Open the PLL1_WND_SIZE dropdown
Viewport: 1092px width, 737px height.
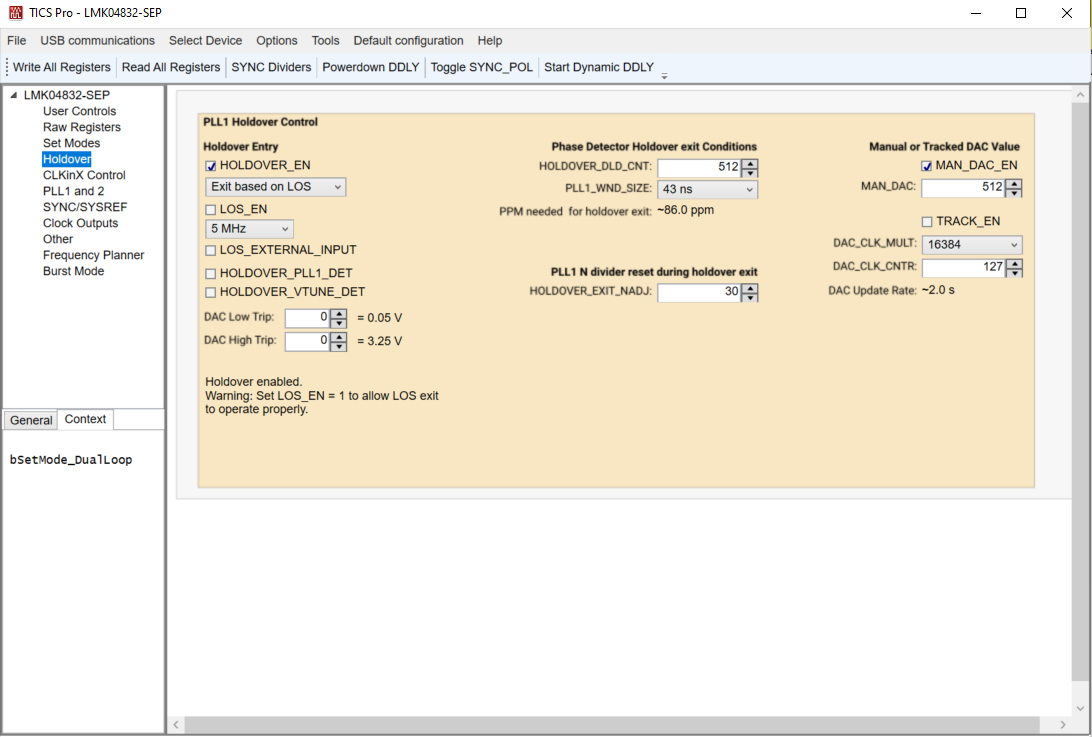coord(706,188)
